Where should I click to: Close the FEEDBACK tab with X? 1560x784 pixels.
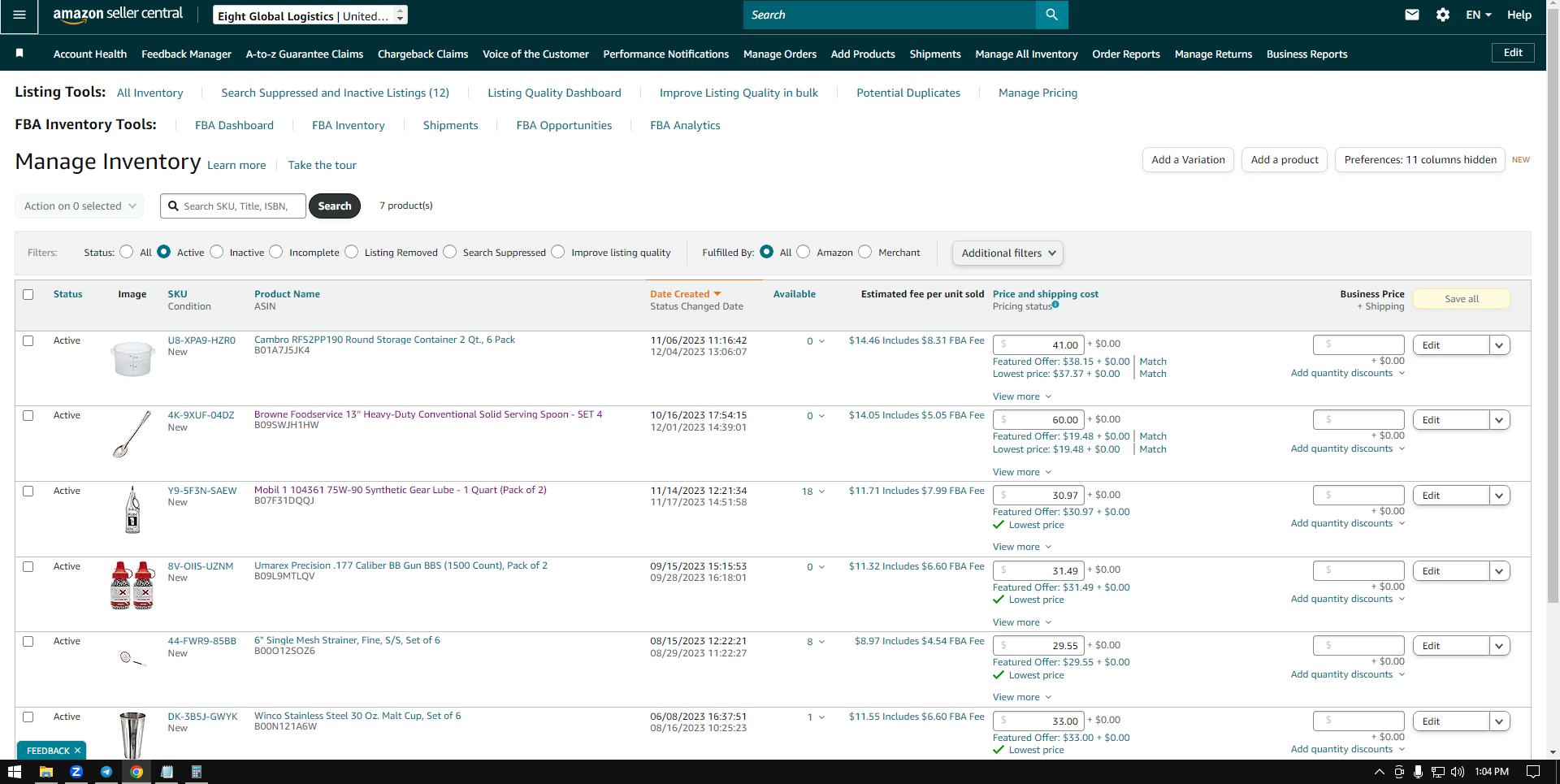[x=77, y=751]
